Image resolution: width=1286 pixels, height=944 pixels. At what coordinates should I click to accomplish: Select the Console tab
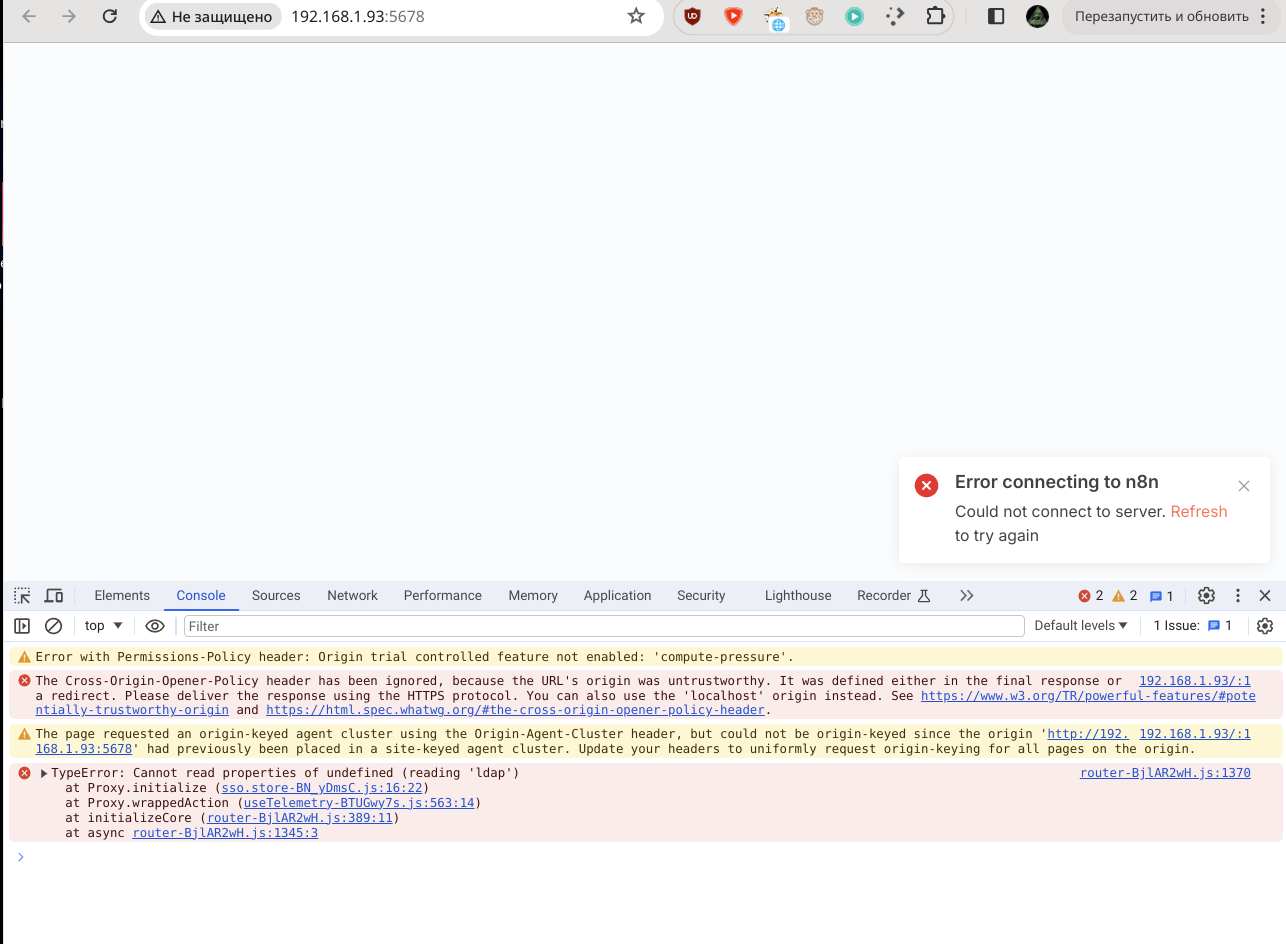coord(201,596)
